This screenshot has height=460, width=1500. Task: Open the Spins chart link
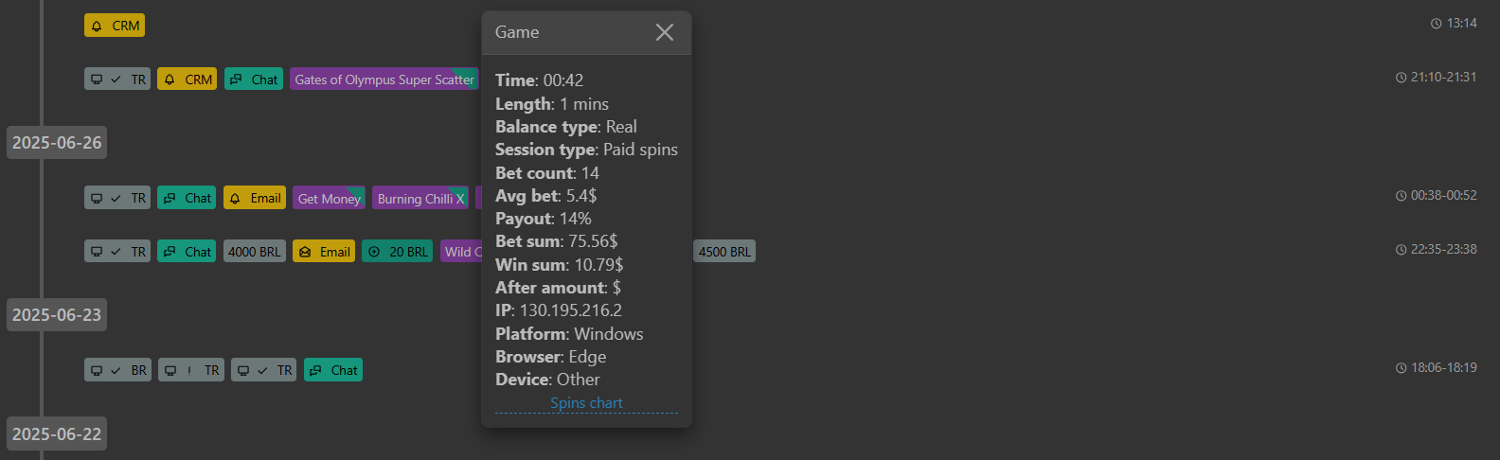(586, 403)
